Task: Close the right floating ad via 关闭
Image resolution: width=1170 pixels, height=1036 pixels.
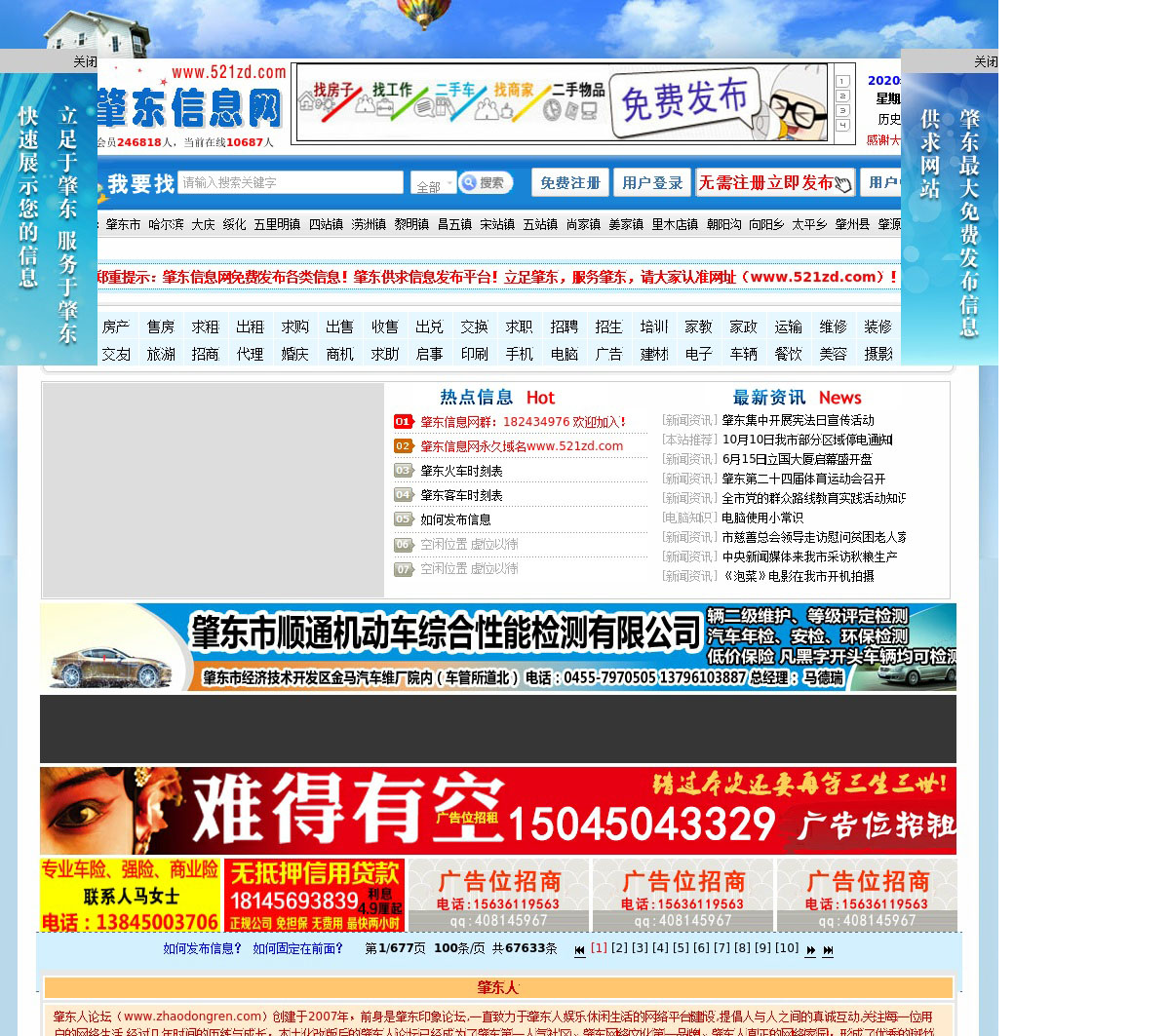Action: (x=986, y=61)
